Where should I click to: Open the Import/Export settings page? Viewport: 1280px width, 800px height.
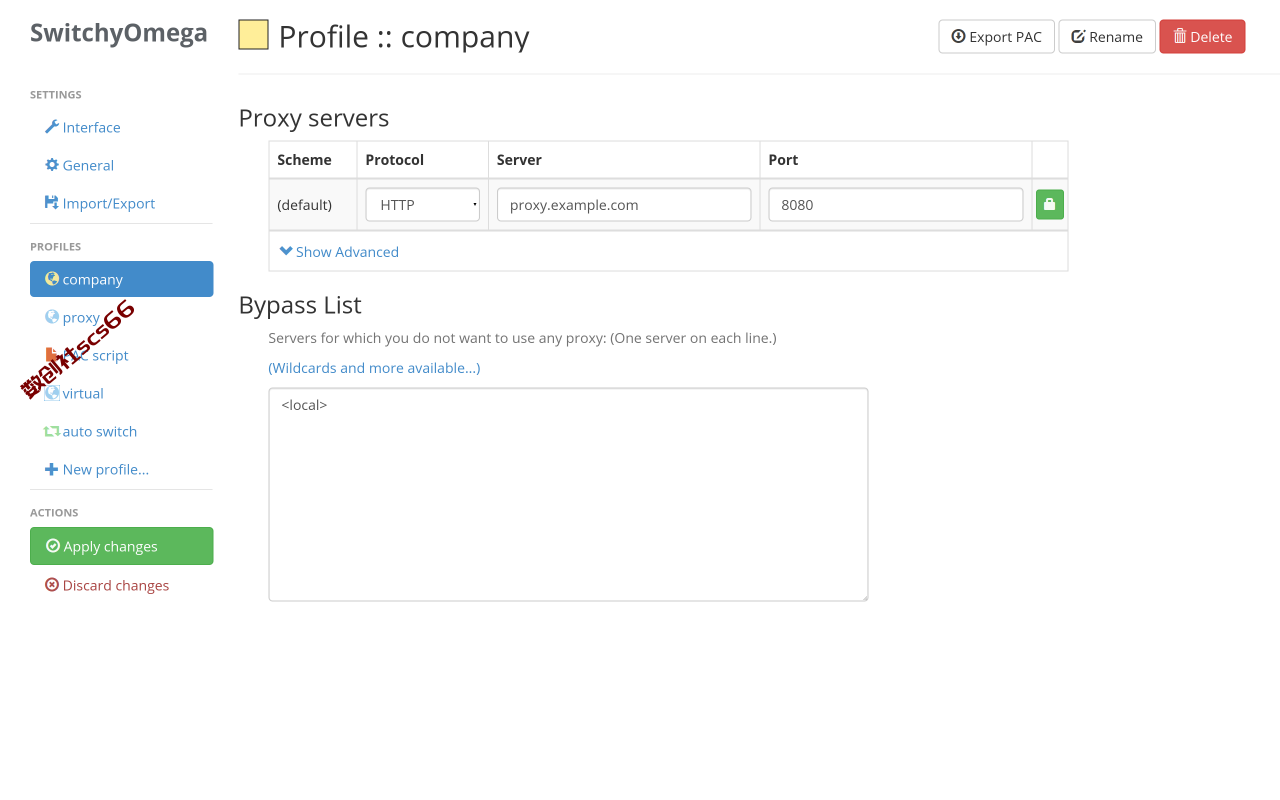click(121, 203)
